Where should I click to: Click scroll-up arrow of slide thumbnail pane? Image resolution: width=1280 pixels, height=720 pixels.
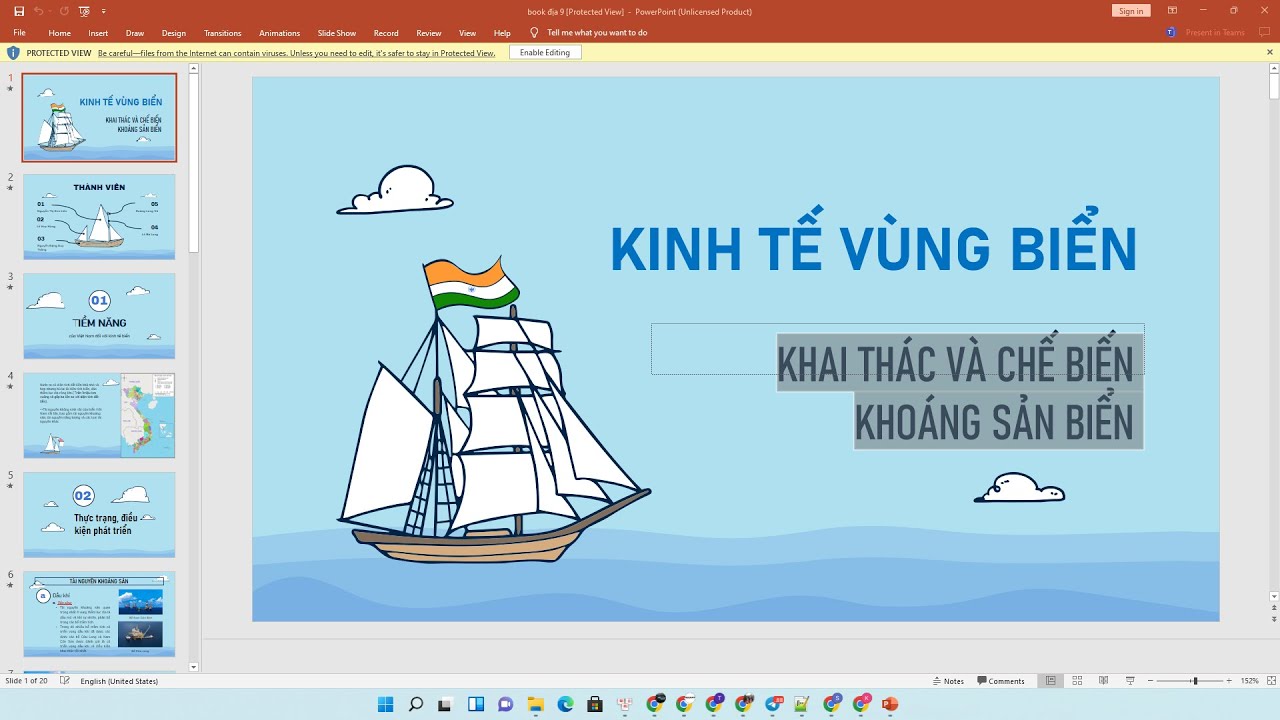click(193, 70)
